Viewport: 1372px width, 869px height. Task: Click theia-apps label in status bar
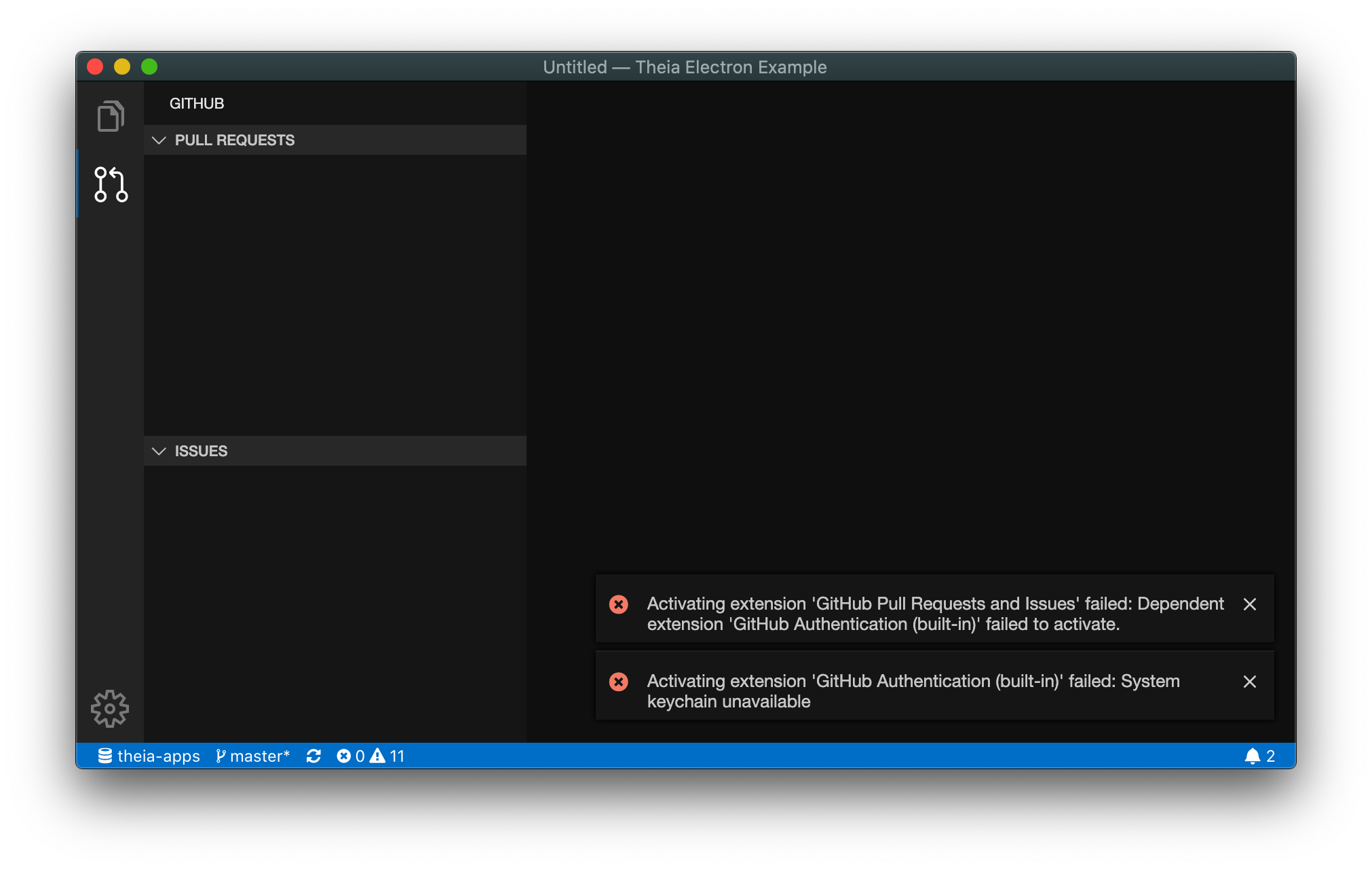157,756
